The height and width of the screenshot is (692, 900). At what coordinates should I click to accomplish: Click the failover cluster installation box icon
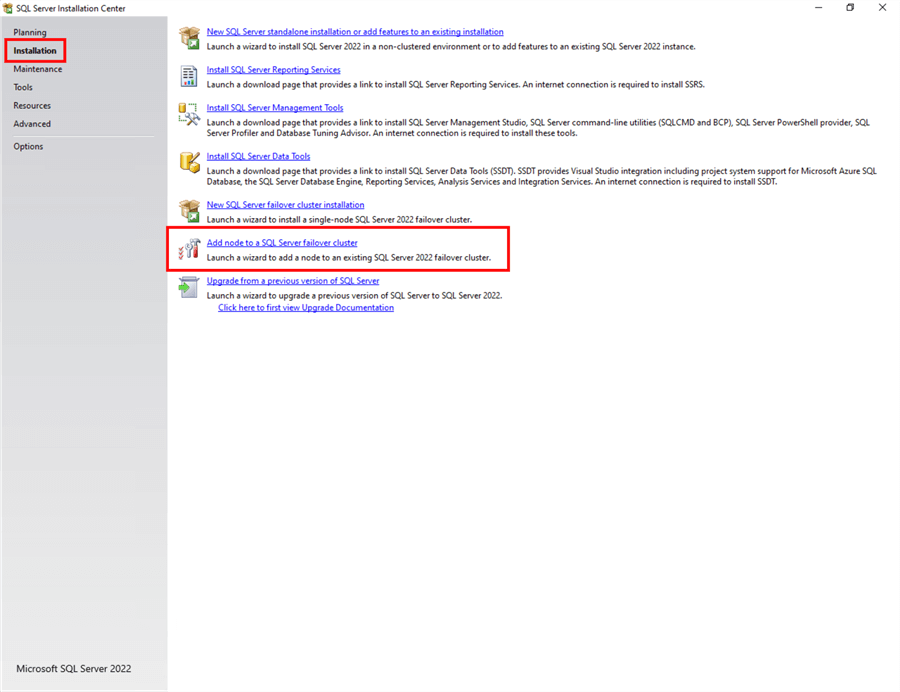click(189, 211)
